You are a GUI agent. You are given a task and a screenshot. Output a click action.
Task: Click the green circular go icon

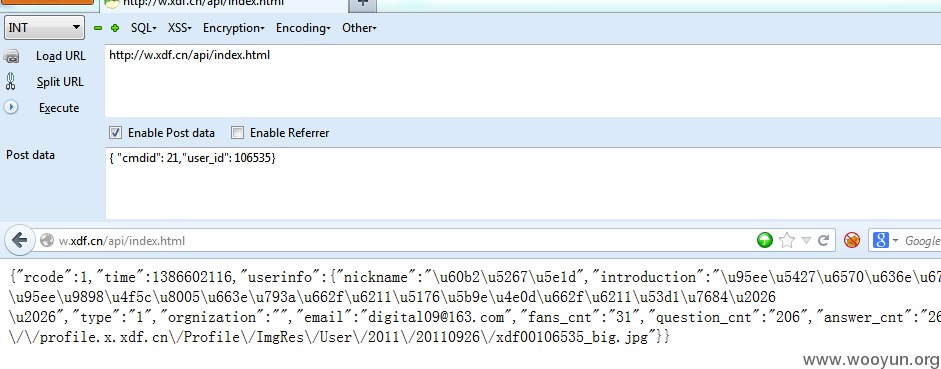pos(765,241)
